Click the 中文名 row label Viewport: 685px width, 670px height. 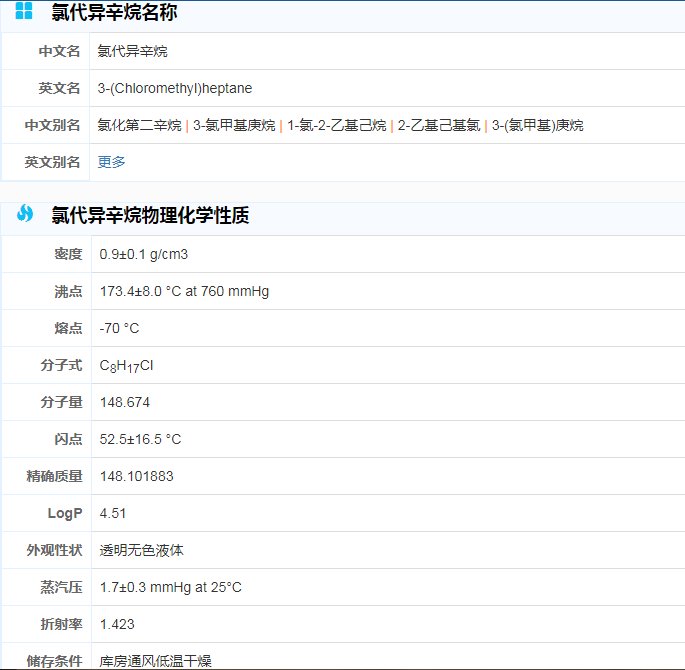(x=59, y=51)
